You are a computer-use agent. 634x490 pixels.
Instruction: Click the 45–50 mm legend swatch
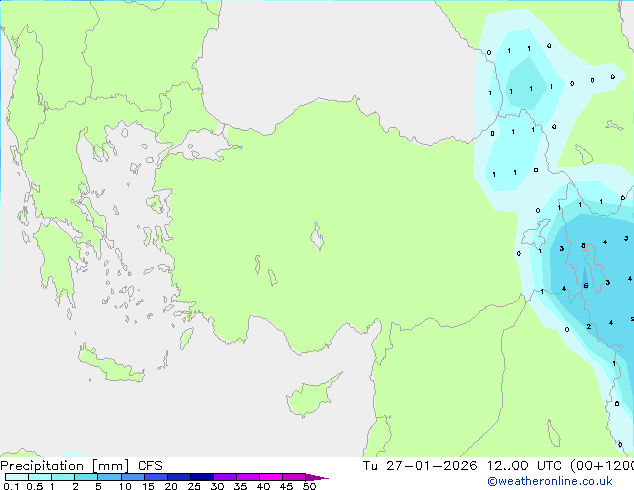(294, 477)
